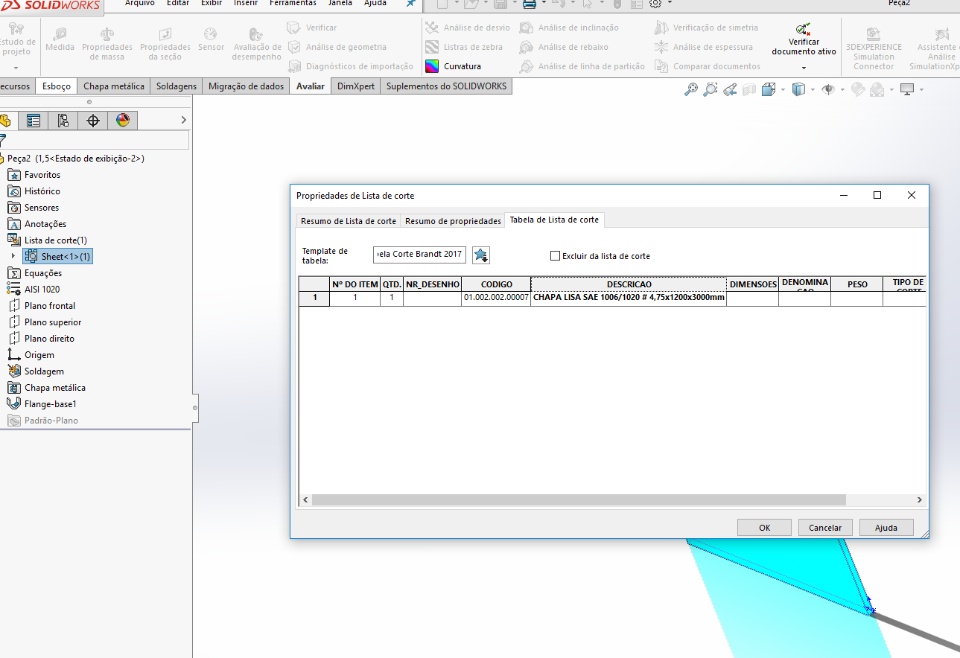Click the CHAPA LISA SAE 1006/1020 description cell
The height and width of the screenshot is (658, 960).
coord(629,297)
